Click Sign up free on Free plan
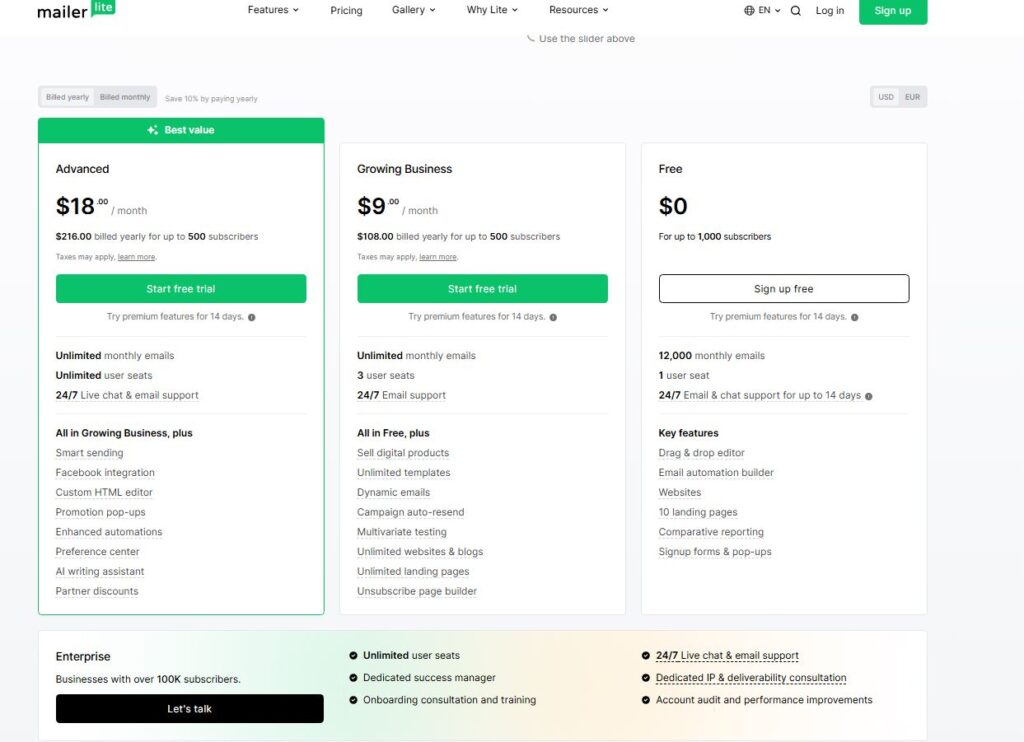This screenshot has width=1024, height=742. click(784, 289)
